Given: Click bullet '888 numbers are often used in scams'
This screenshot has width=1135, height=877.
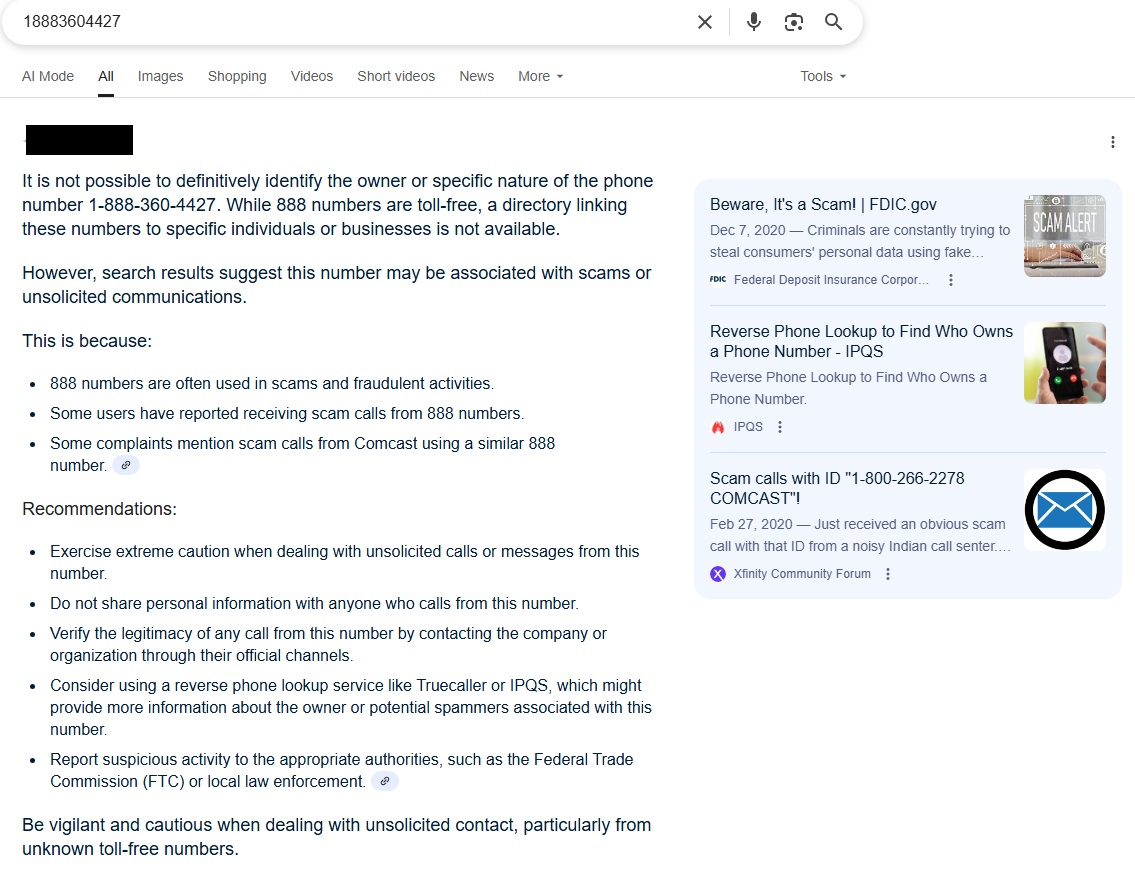Looking at the screenshot, I should click(x=271, y=384).
